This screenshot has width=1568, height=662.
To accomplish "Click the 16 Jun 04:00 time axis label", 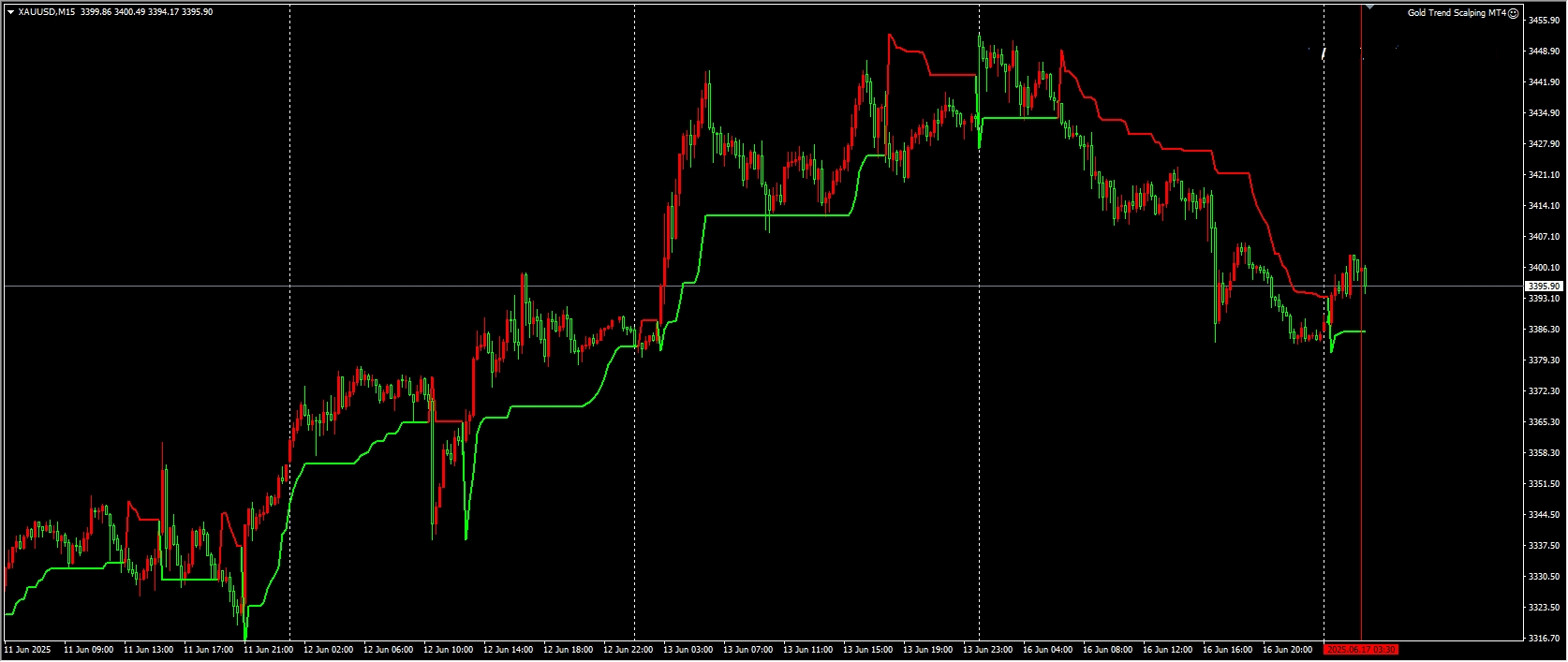I will [1047, 650].
